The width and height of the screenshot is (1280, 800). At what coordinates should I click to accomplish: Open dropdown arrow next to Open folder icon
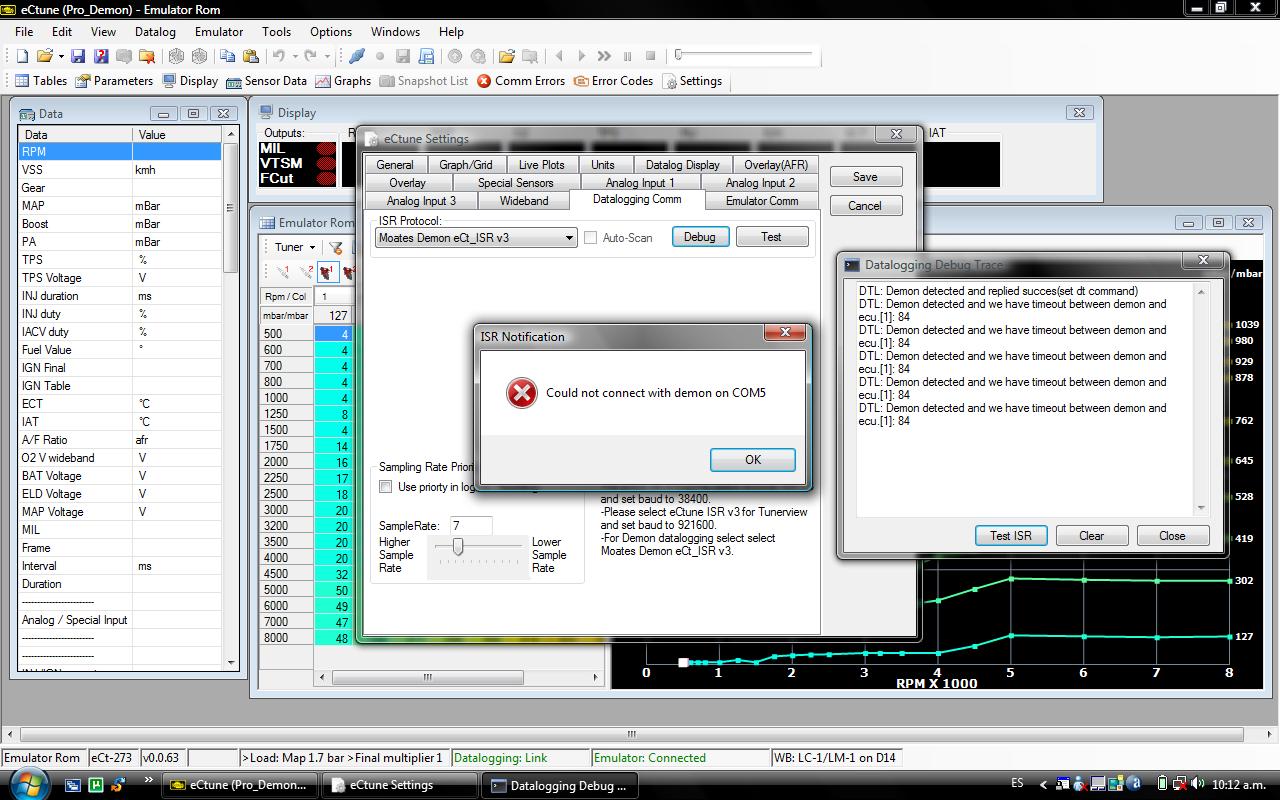[x=61, y=56]
